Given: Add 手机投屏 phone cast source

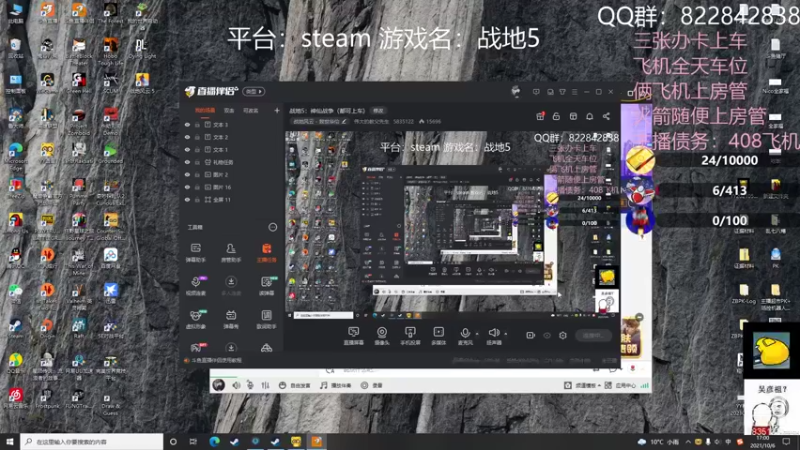Looking at the screenshot, I should [x=410, y=336].
